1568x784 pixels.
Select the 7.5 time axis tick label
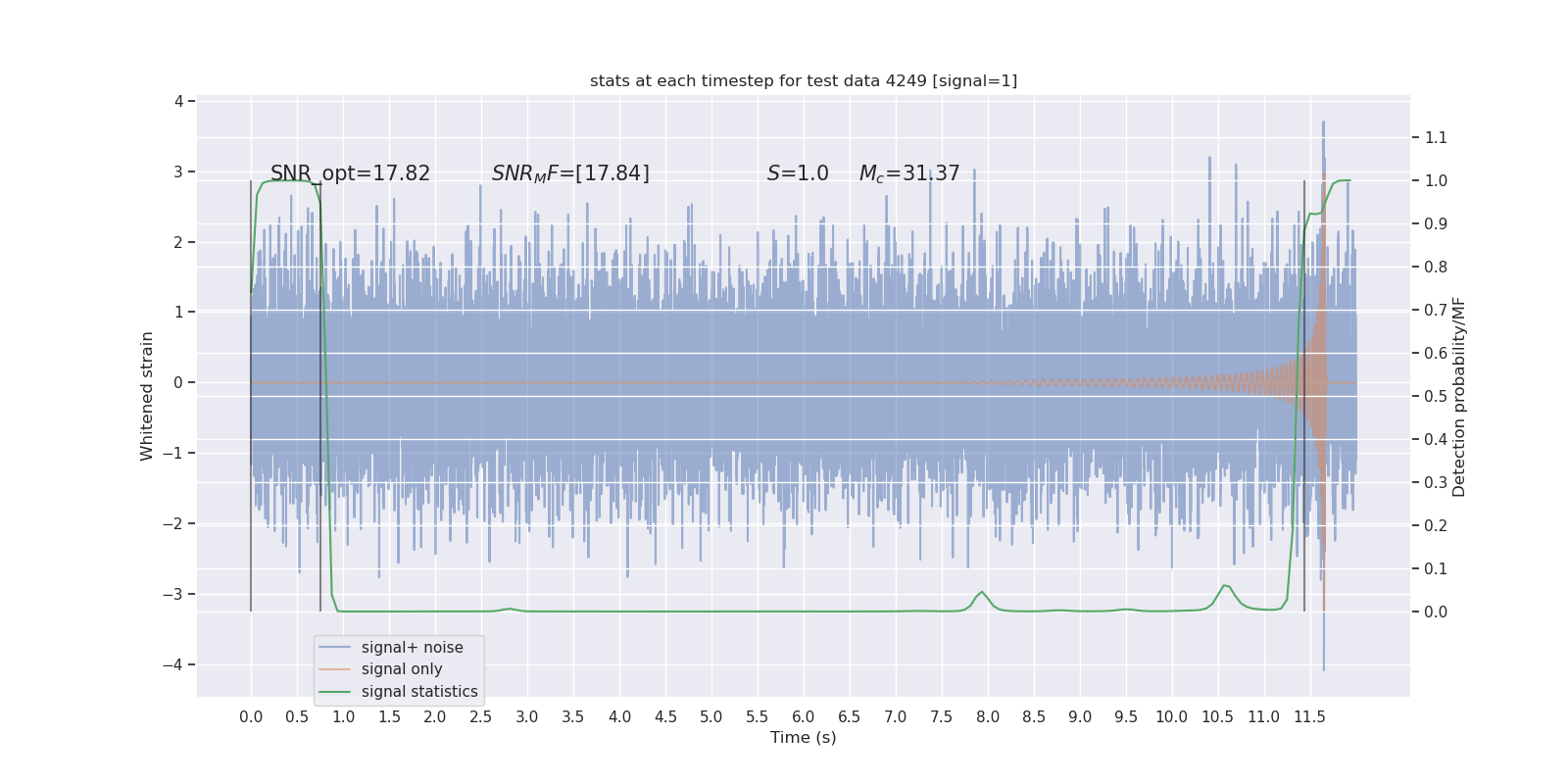click(x=942, y=716)
